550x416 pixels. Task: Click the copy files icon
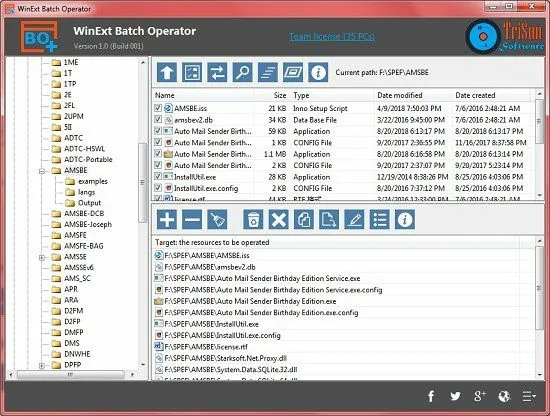[x=304, y=220]
